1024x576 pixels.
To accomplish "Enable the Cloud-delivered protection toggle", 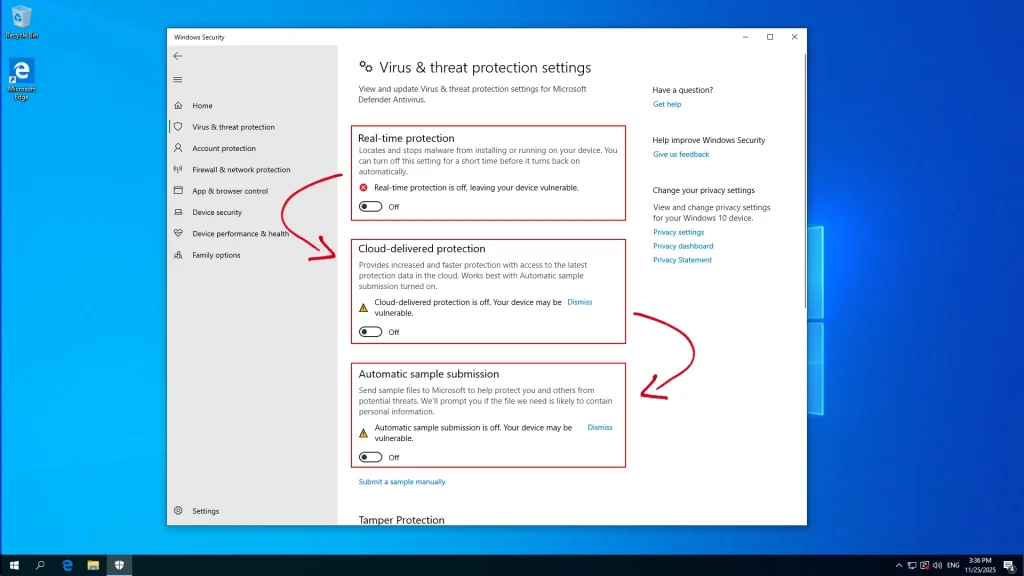I will 370,329.
